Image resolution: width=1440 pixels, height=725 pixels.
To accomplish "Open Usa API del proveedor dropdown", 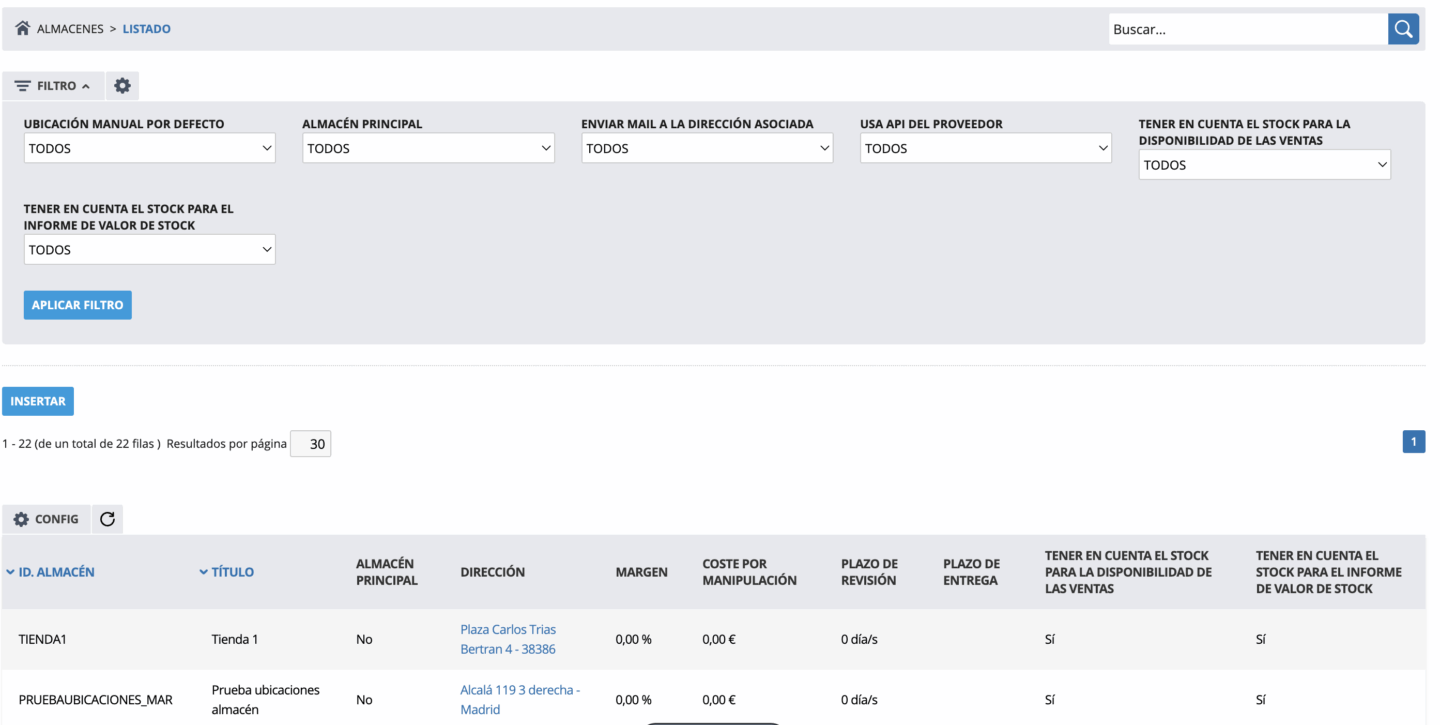I will [x=985, y=148].
